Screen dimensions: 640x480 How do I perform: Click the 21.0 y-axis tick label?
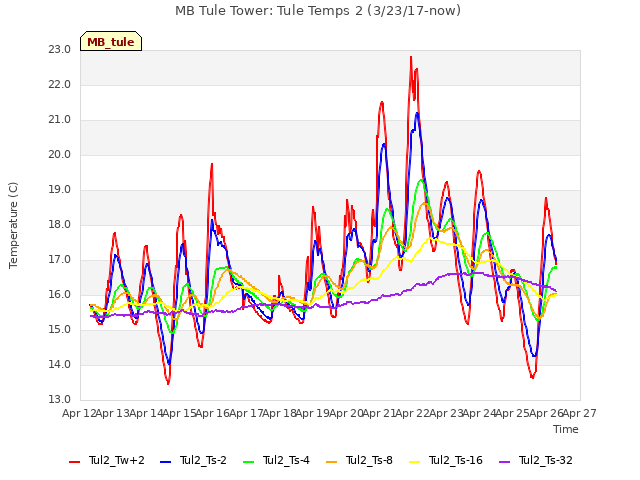click(60, 120)
